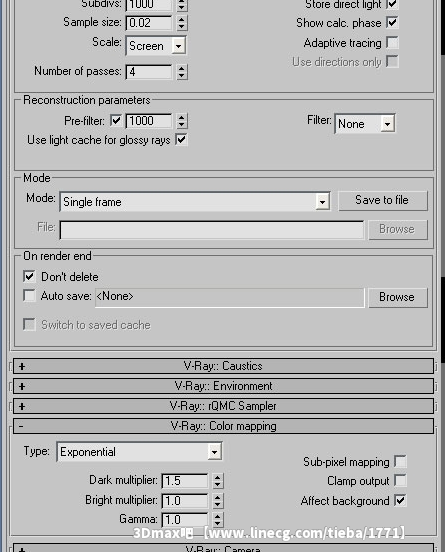The height and width of the screenshot is (552, 445).
Task: Expand the V-Ray:: rQMC Sampler rollout
Action: point(223,406)
